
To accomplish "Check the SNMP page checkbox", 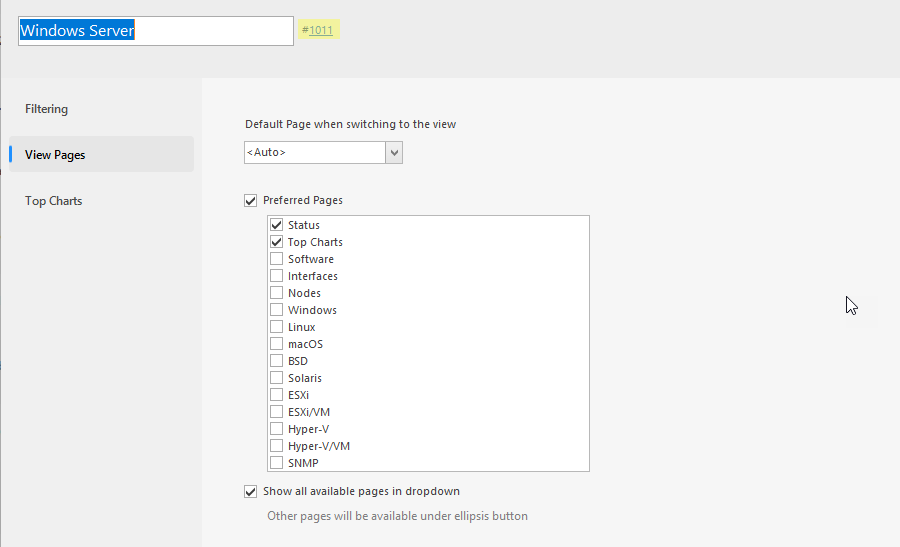I will [x=277, y=463].
